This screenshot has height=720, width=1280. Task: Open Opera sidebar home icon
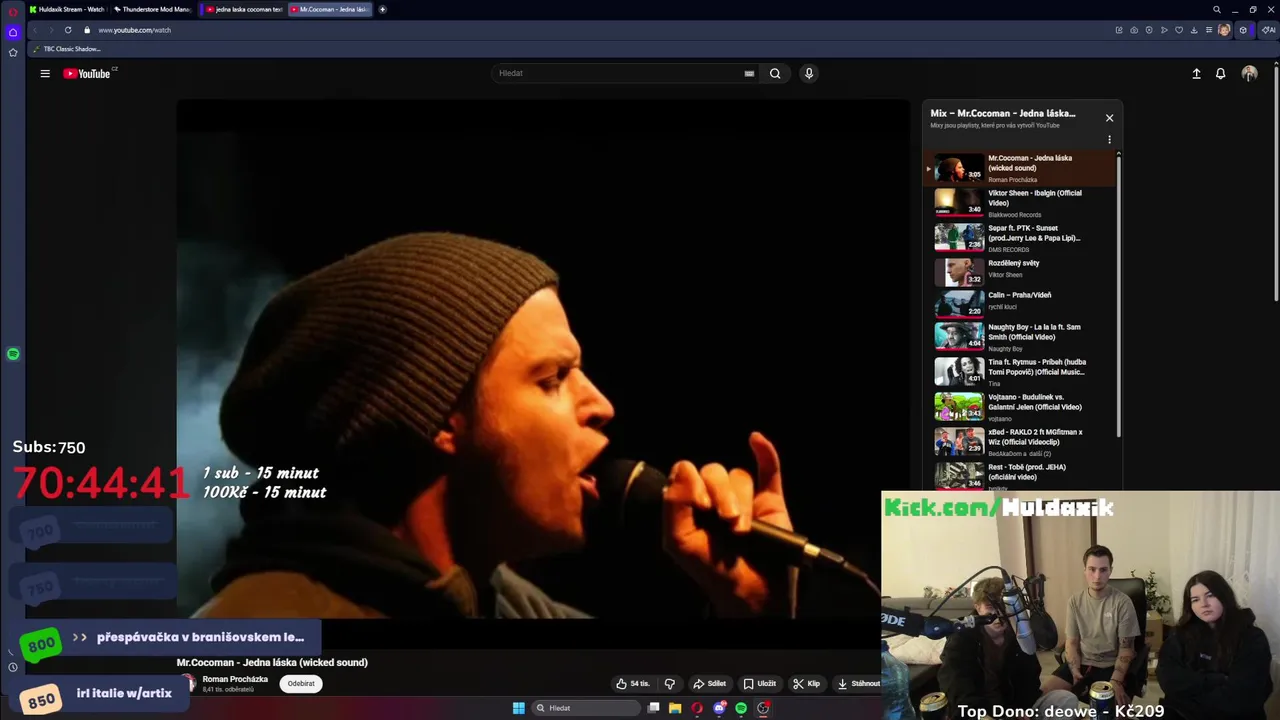click(13, 32)
